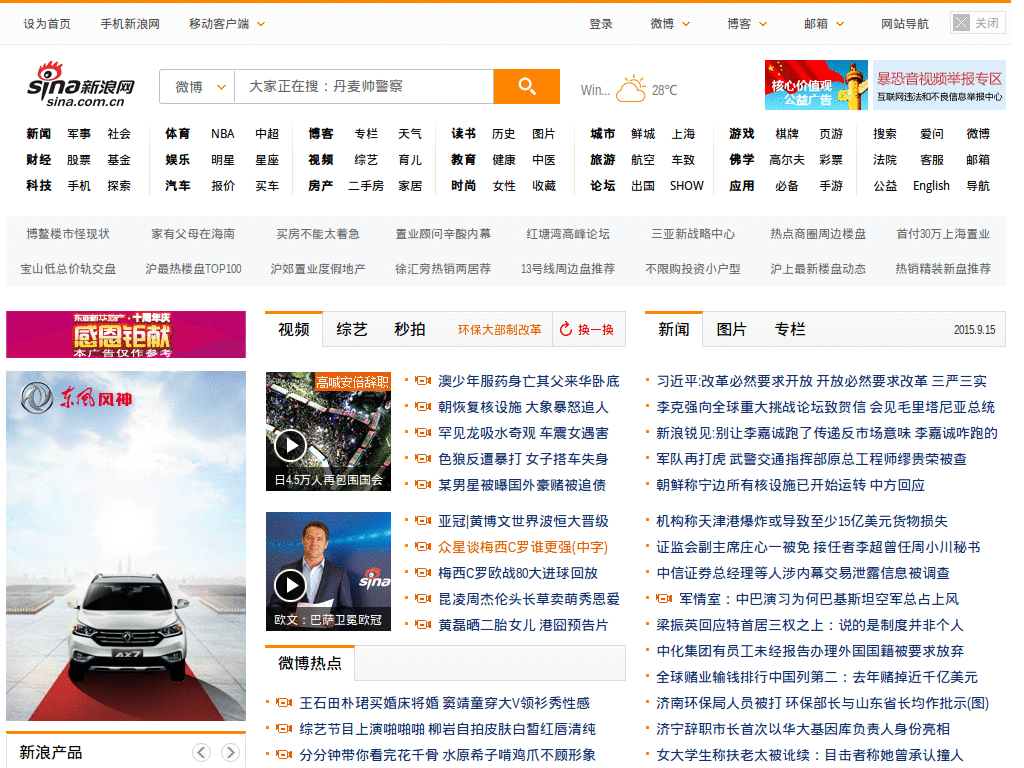Viewport: 1024px width, 768px height.
Task: Click video icon beside 王石田朴珺买婚床
Action: 284,703
